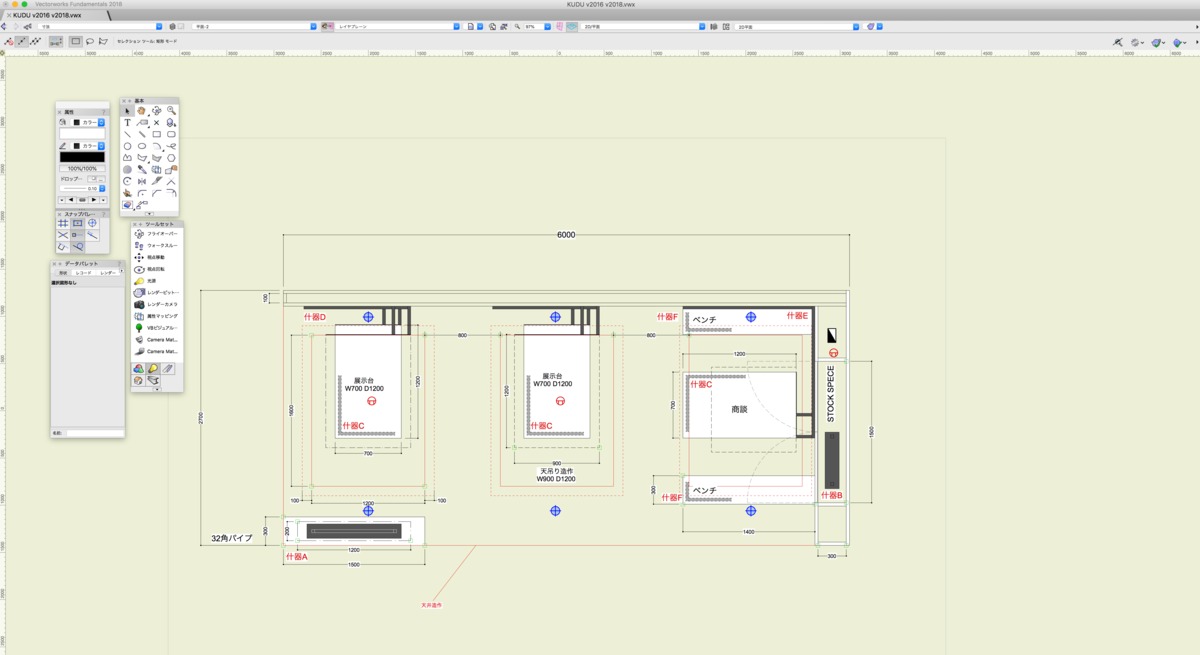Select the Pan hand tool

(141, 111)
